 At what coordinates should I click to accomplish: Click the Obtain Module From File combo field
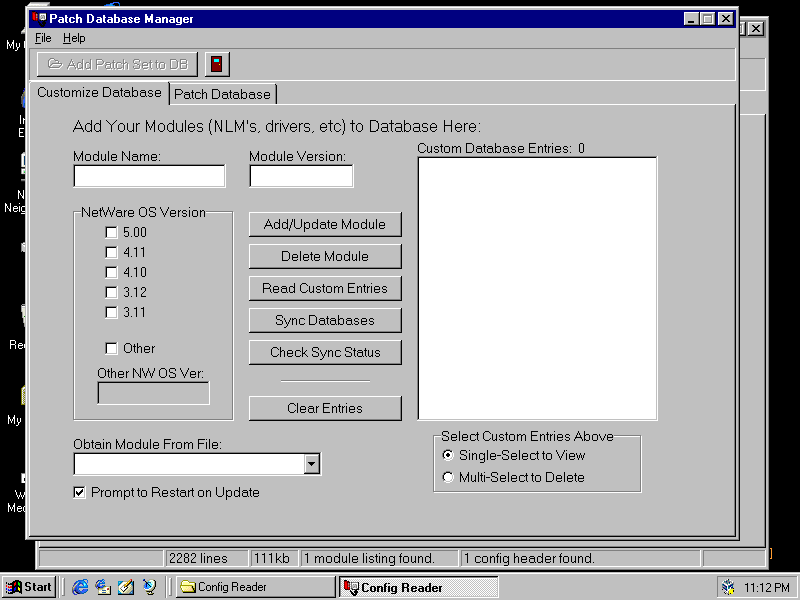(190, 464)
